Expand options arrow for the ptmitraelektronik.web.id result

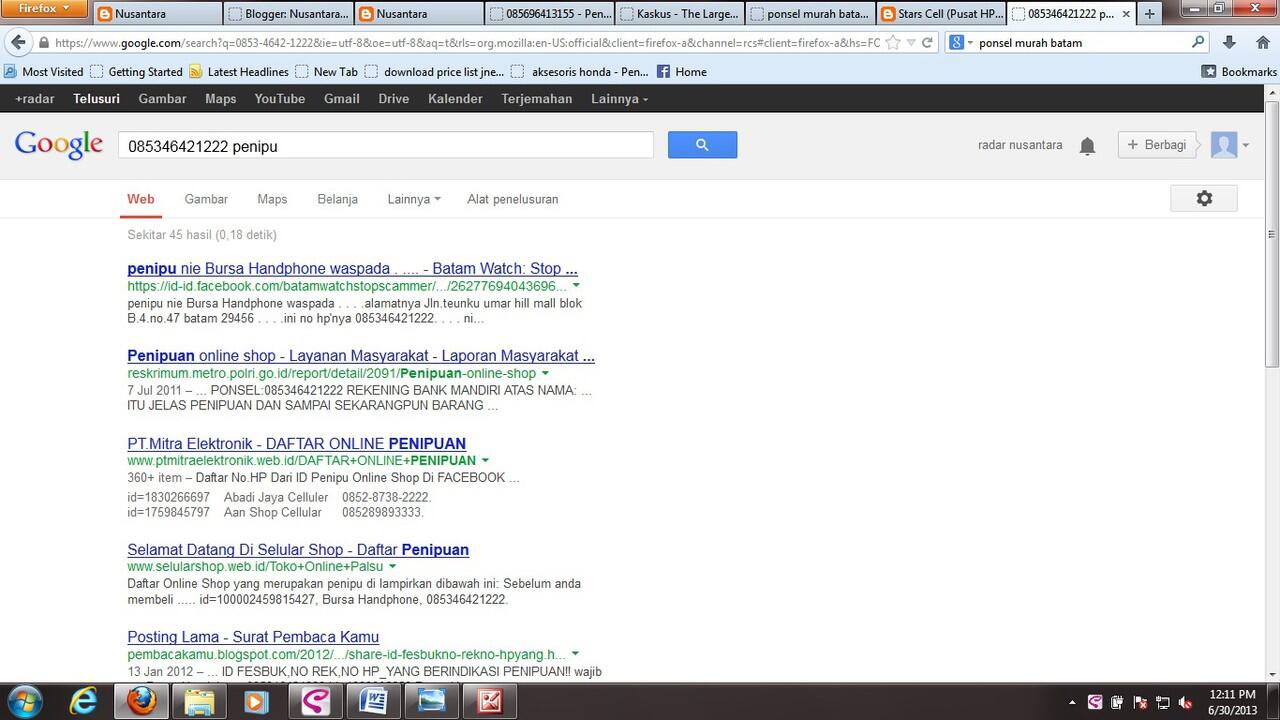pos(485,460)
